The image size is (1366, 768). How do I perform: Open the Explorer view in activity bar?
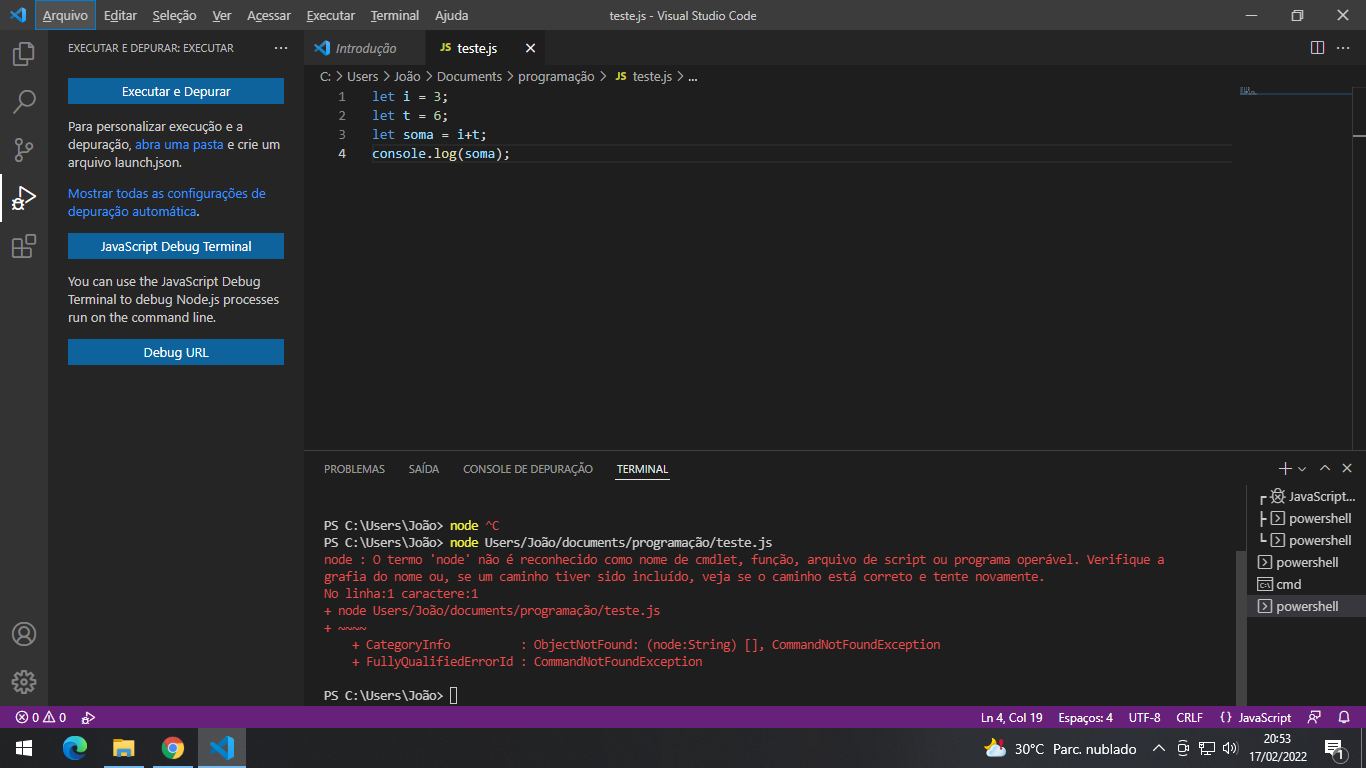(x=24, y=54)
